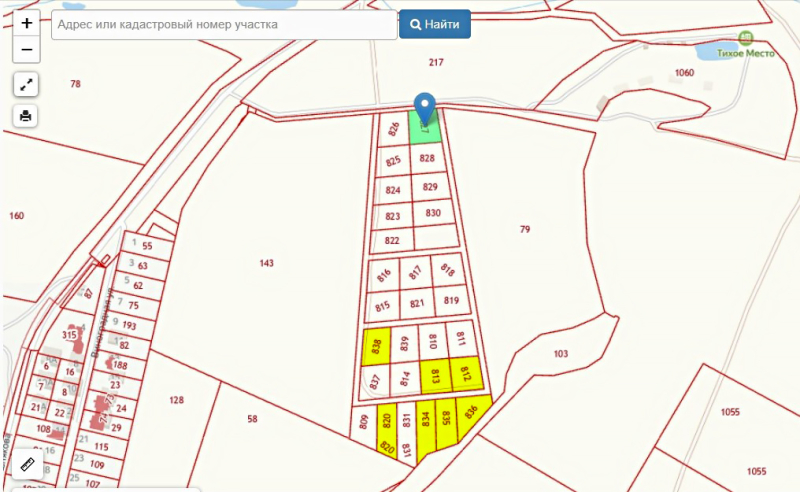This screenshot has width=800, height=492.
Task: Select yellow parcel 838
Action: point(376,347)
